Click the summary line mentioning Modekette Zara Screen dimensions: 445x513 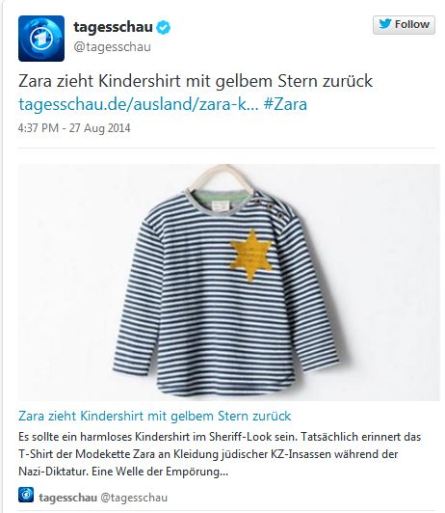(208, 454)
